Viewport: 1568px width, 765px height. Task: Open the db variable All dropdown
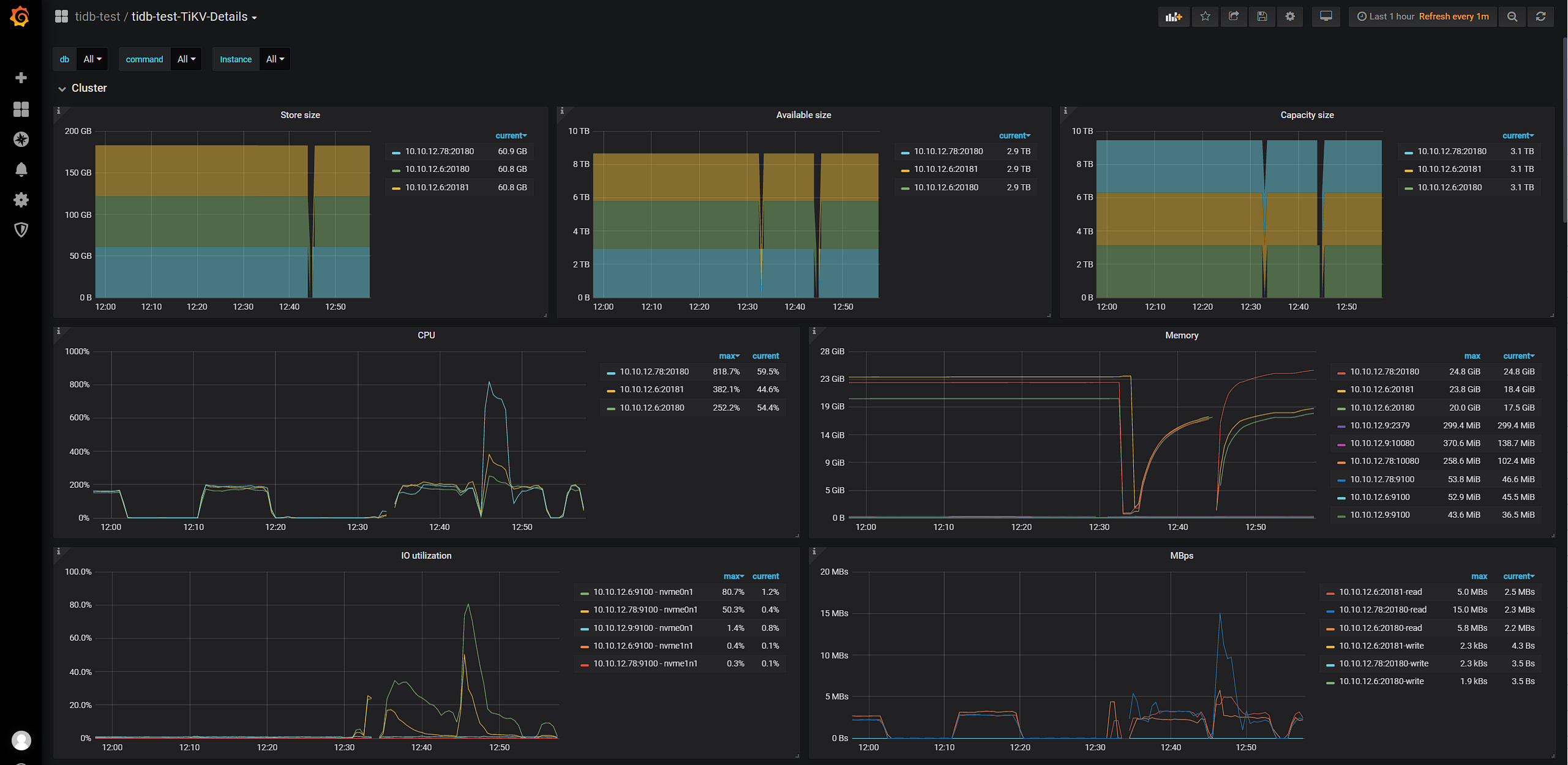[92, 59]
